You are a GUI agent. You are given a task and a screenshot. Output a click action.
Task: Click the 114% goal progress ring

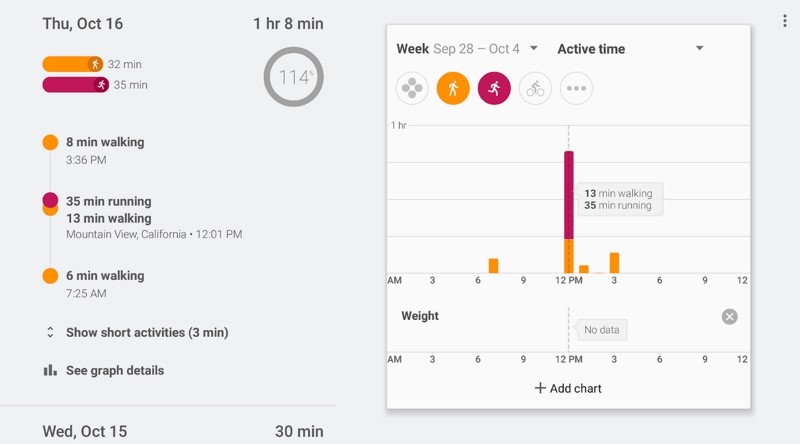pyautogui.click(x=293, y=77)
